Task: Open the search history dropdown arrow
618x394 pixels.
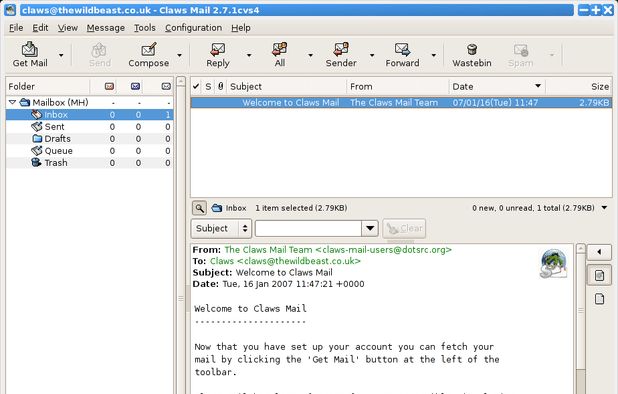Action: tap(370, 229)
